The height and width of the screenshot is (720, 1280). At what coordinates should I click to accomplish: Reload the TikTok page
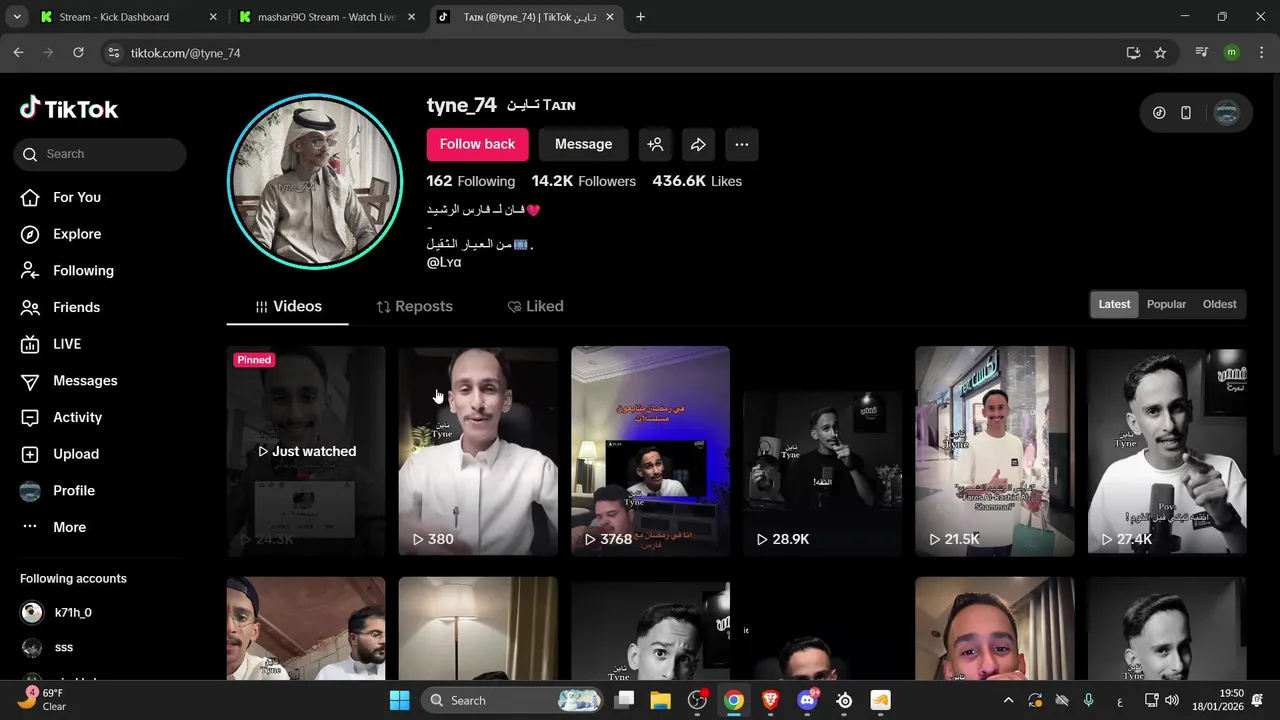78,53
